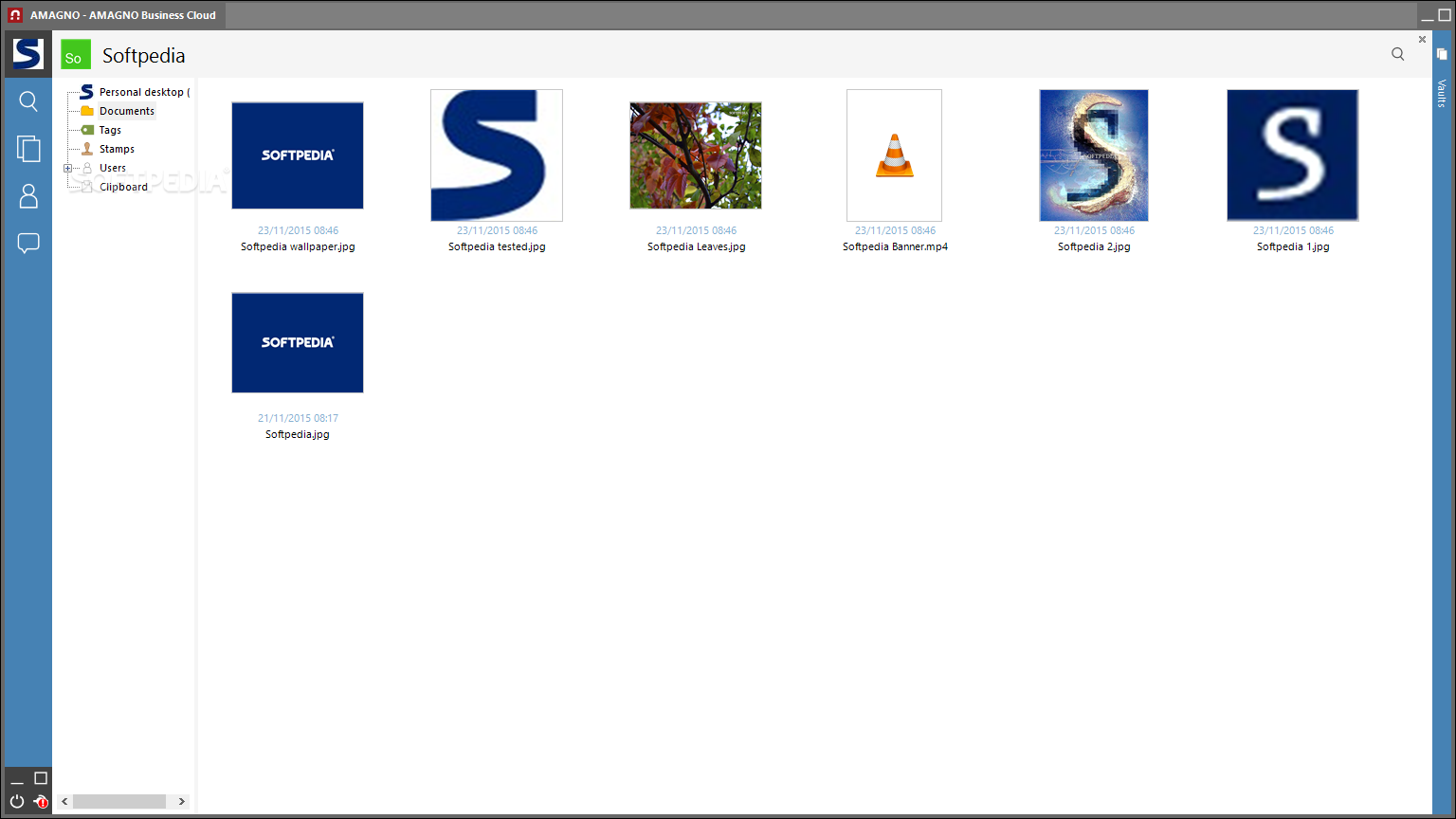Viewport: 1456px width, 819px height.
Task: Open the chat messages icon in left sidebar
Action: (28, 244)
